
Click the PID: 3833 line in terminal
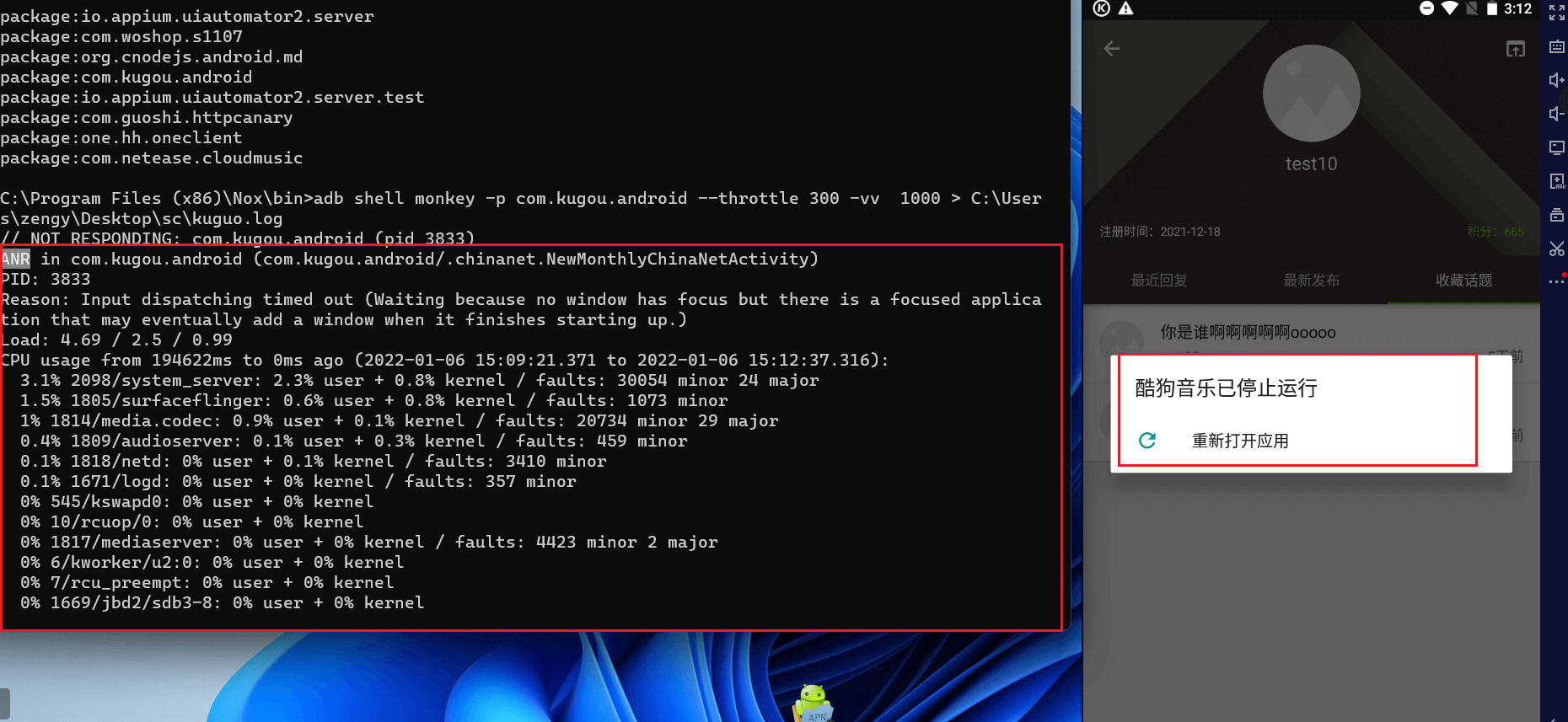[x=46, y=279]
